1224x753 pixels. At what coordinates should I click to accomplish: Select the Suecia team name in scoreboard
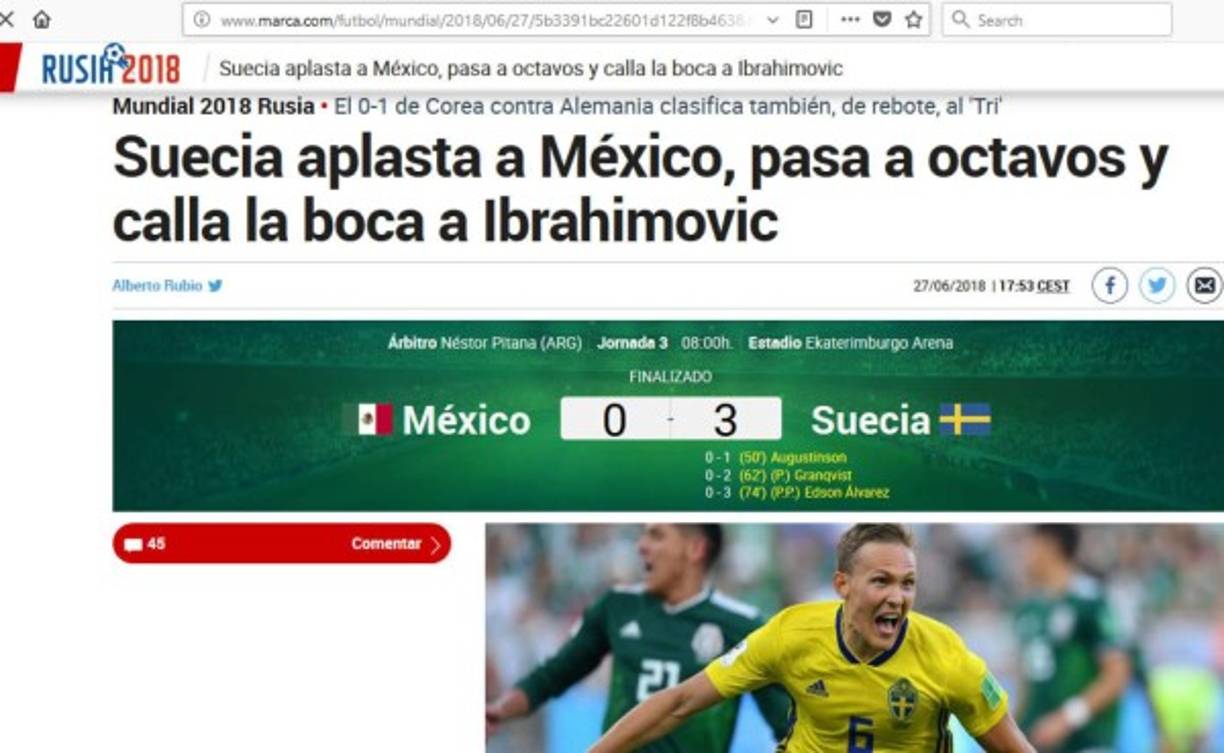[870, 420]
